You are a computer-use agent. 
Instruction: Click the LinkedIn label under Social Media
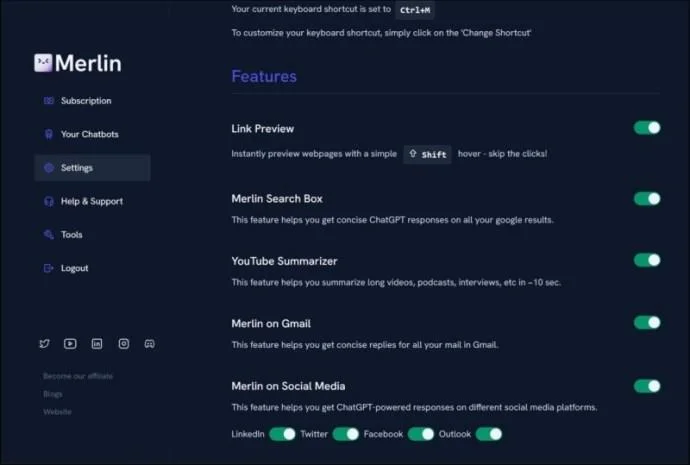(248, 434)
